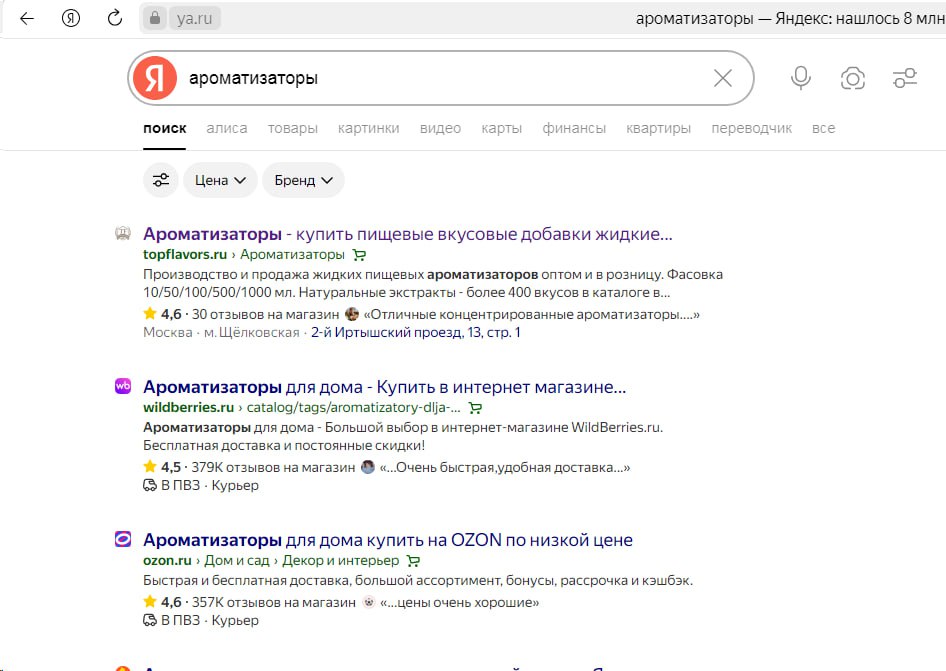Screen dimensions: 946x671
Task: Click the red Yandex logo in search bar
Action: coord(153,78)
